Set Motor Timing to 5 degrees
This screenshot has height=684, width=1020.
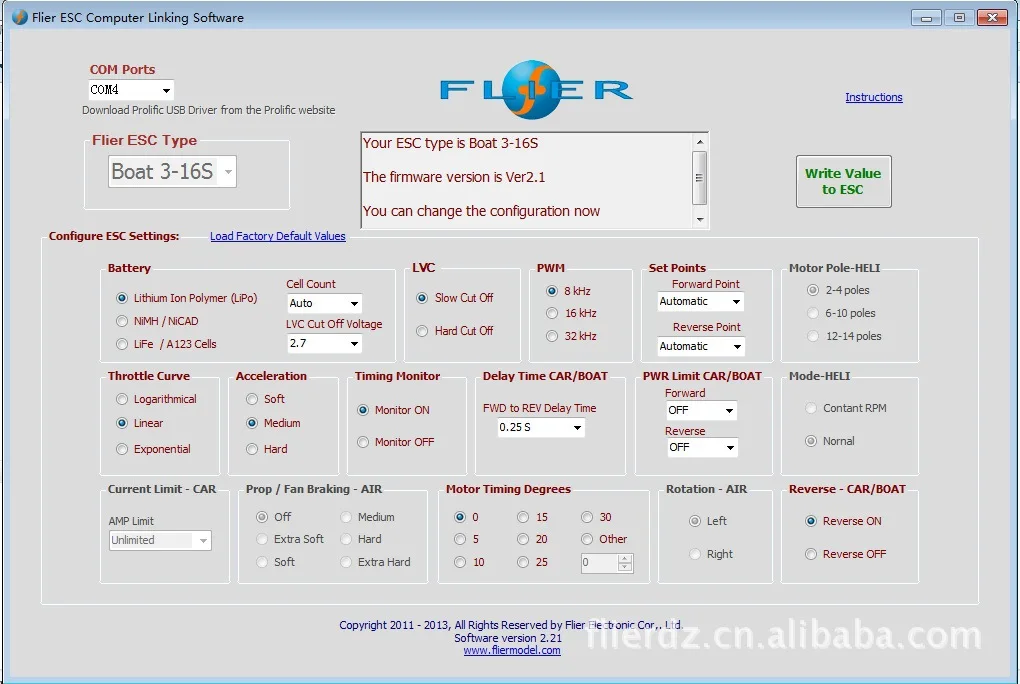tap(466, 539)
